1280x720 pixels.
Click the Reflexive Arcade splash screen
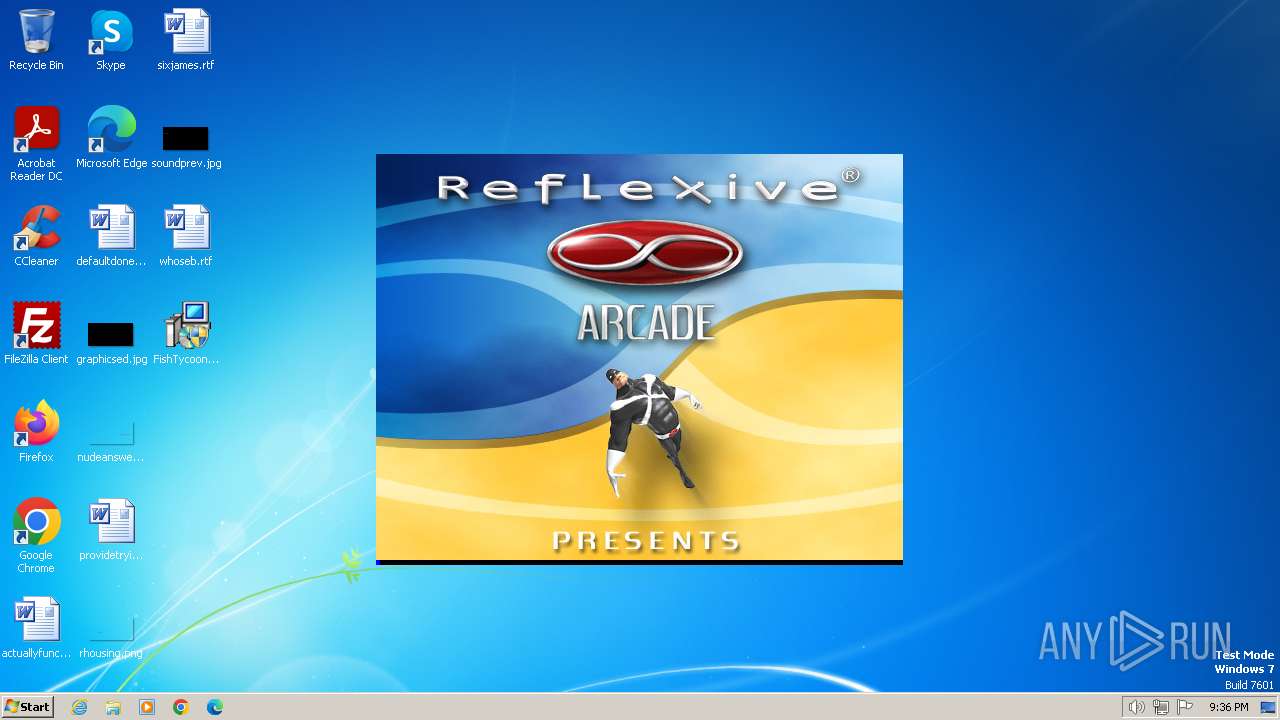click(x=639, y=359)
